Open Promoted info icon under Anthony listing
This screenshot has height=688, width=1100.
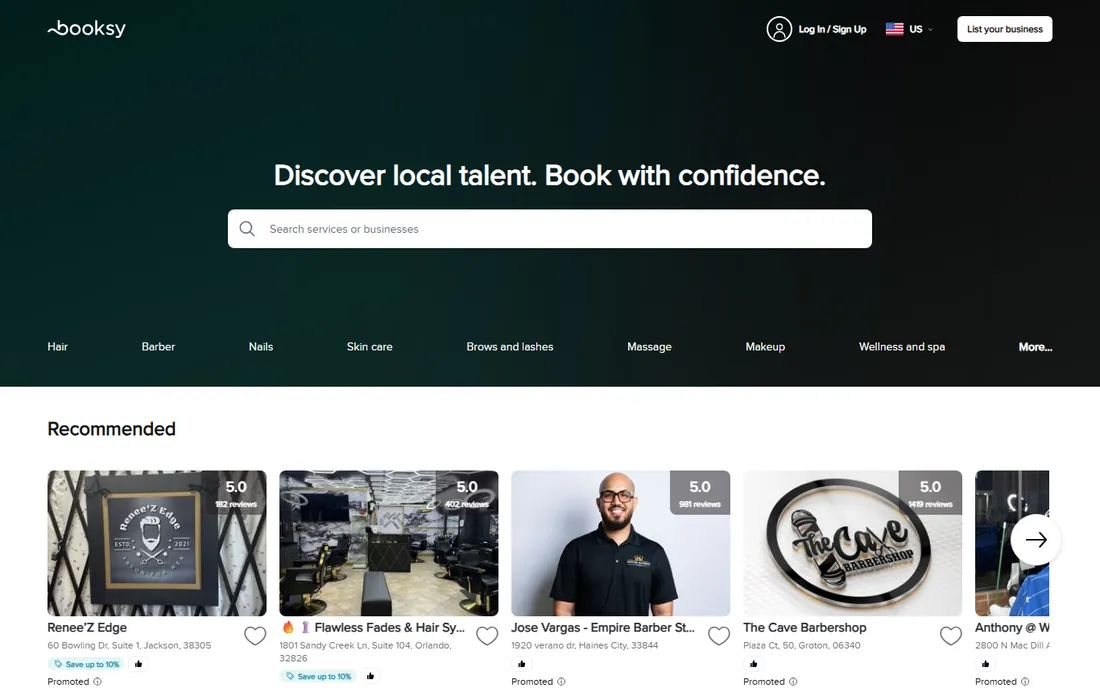1025,682
